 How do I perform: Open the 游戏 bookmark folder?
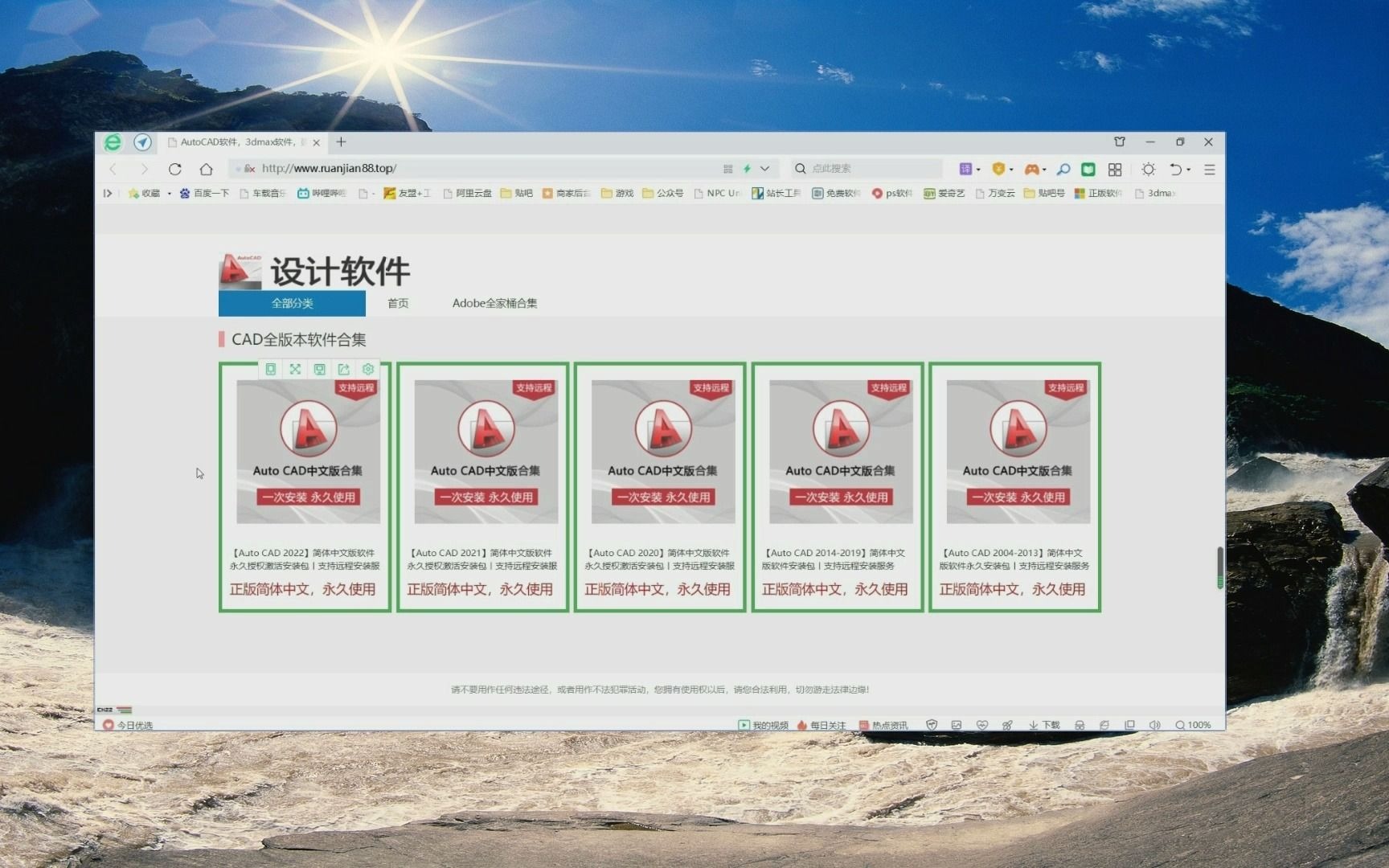617,193
